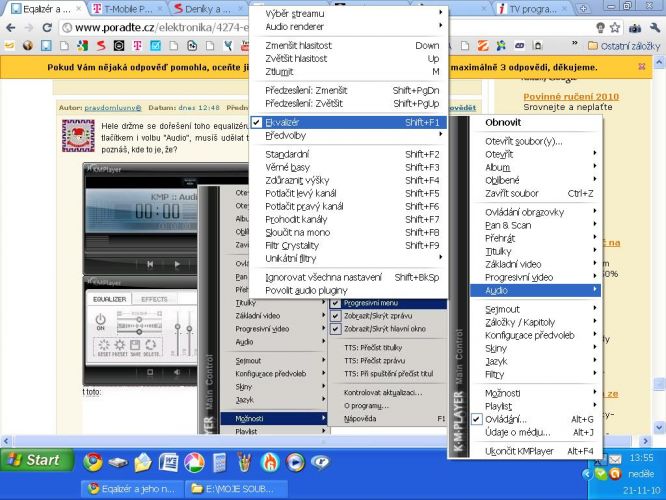This screenshot has height=500, width=666.
Task: Expand the Záložky / Kapitoly submenu
Action: coord(535,322)
